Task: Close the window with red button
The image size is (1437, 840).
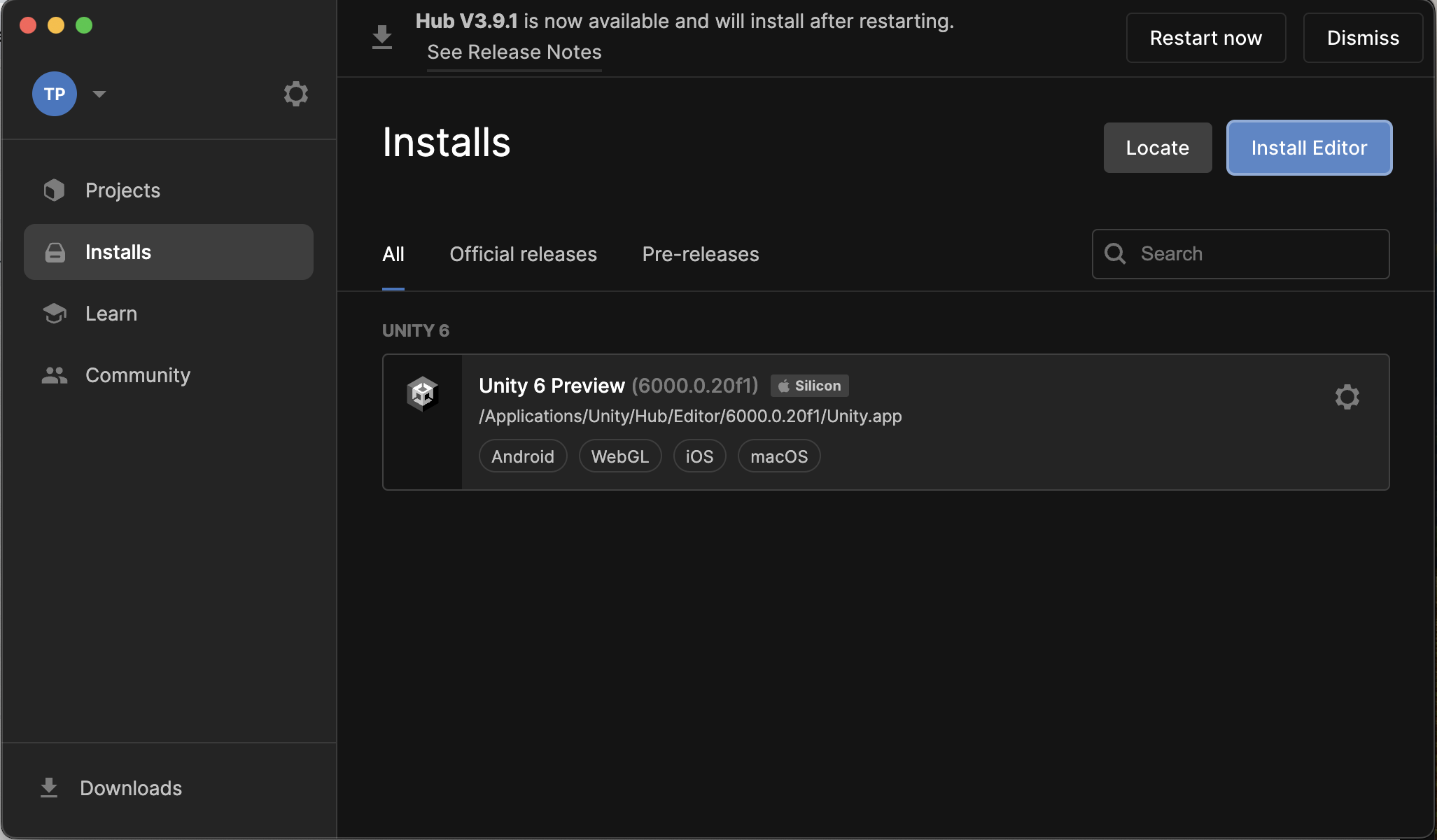Action: [x=28, y=25]
